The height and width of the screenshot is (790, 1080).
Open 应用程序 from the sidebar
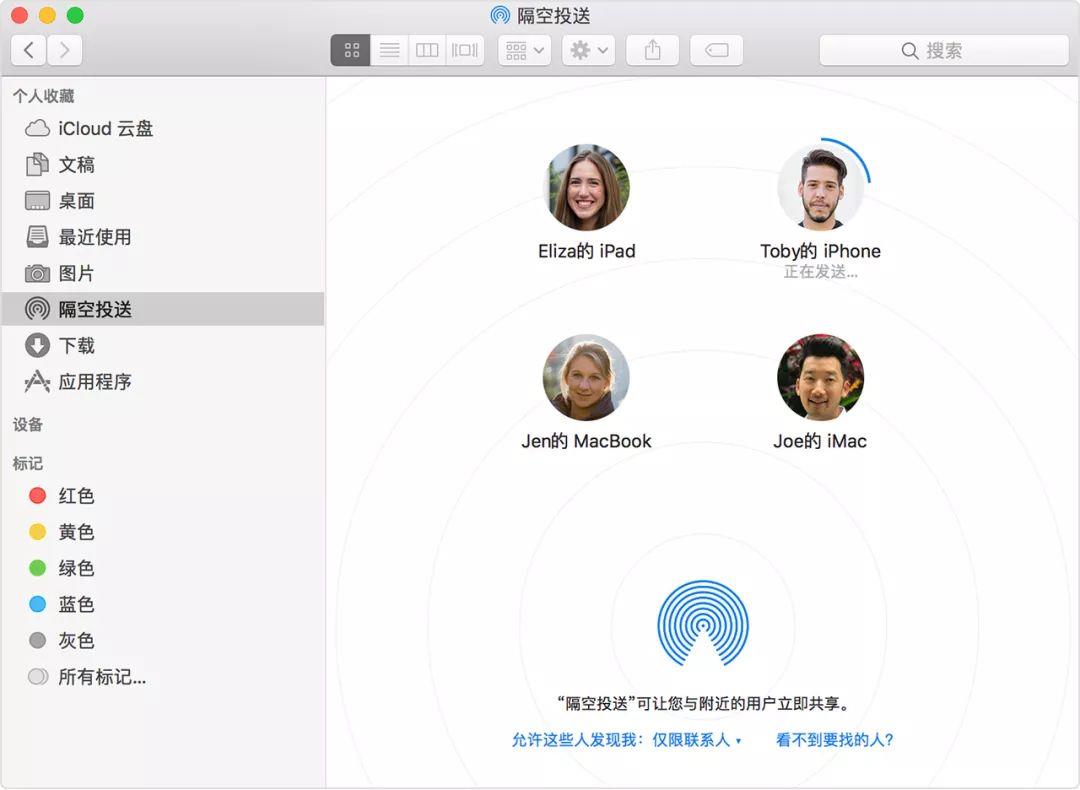pos(91,381)
